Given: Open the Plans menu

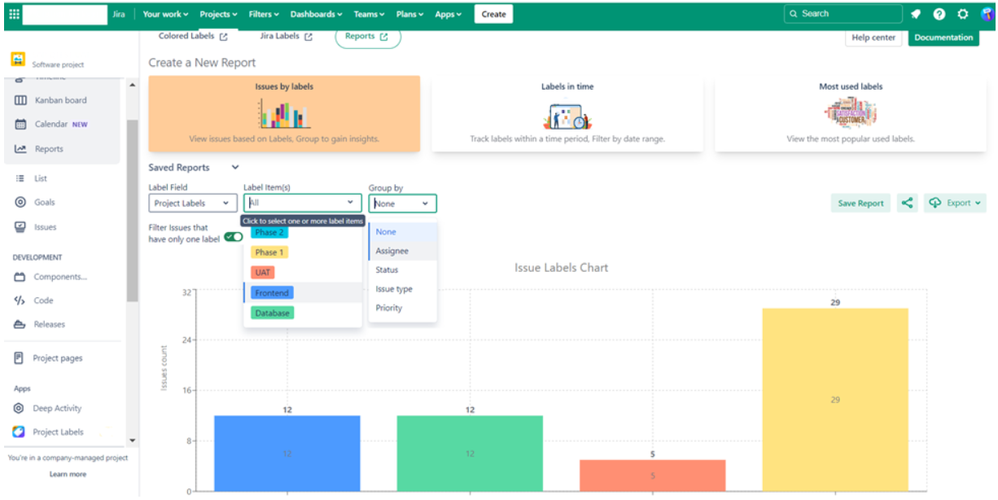Looking at the screenshot, I should (411, 14).
